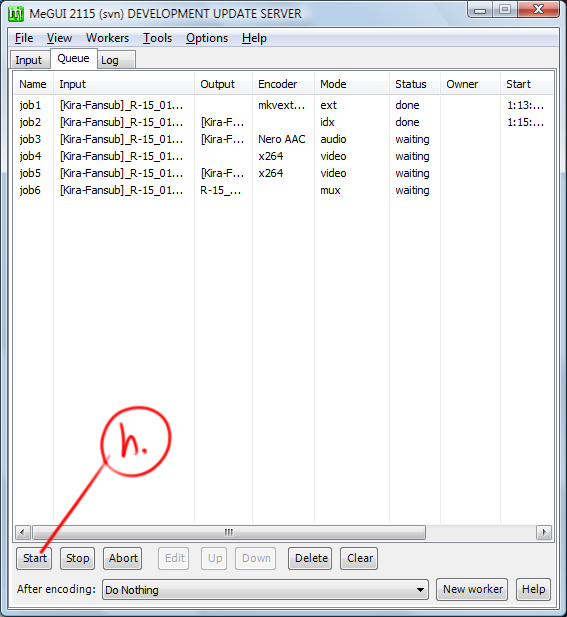The height and width of the screenshot is (617, 567).
Task: Click the Nero AAC encoder cell
Action: coord(282,139)
